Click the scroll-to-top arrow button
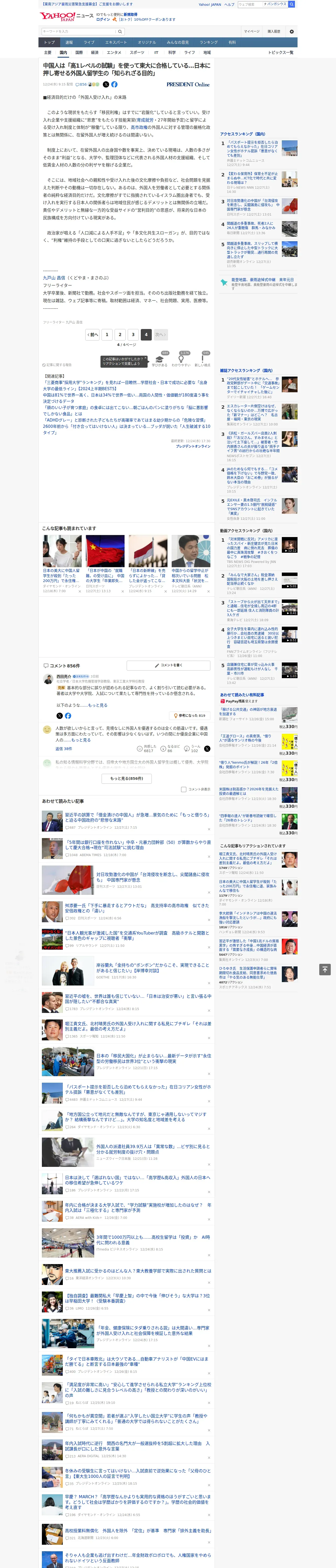The image size is (336, 1568). tap(325, 969)
